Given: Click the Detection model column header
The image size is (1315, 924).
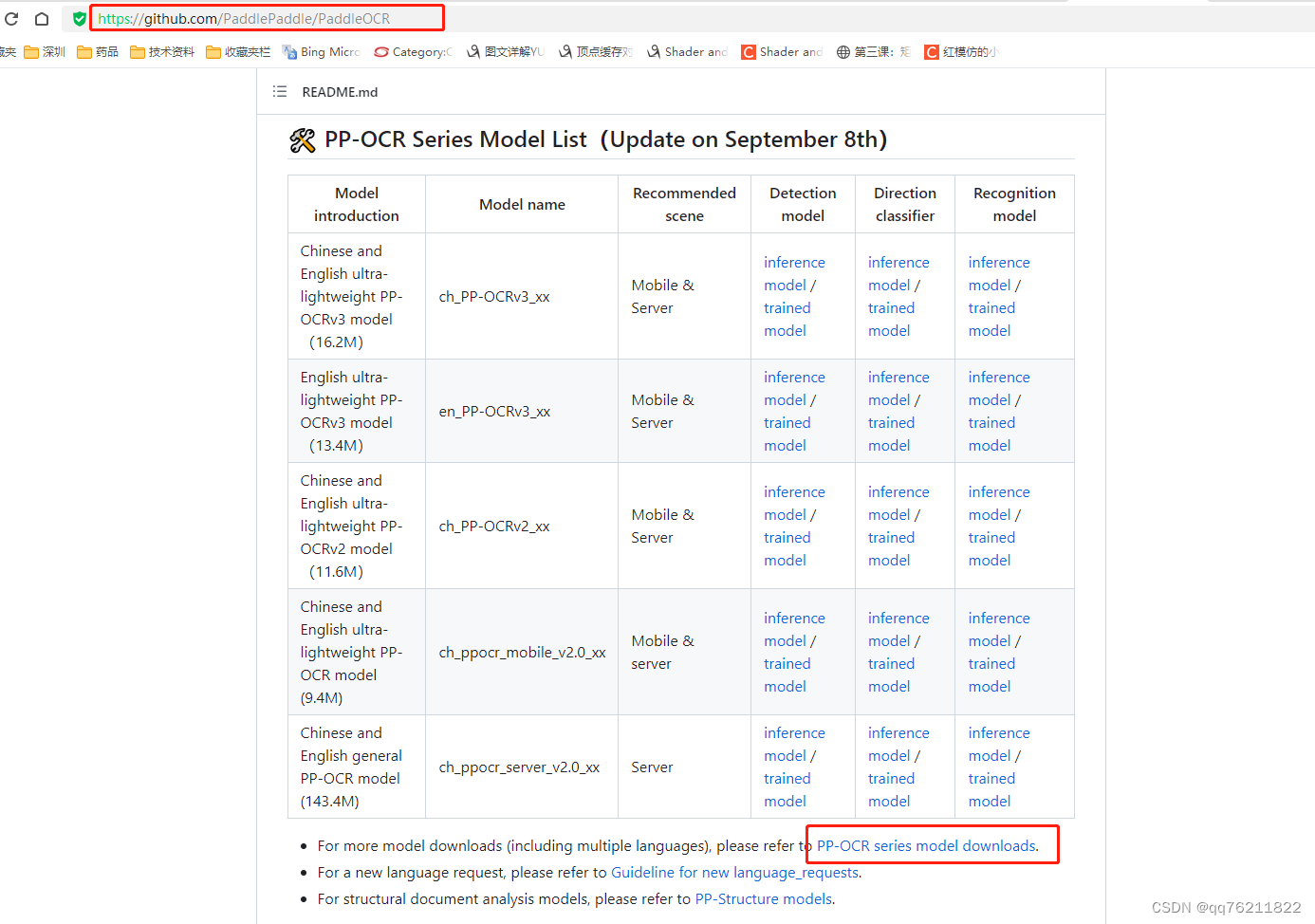Looking at the screenshot, I should point(803,204).
